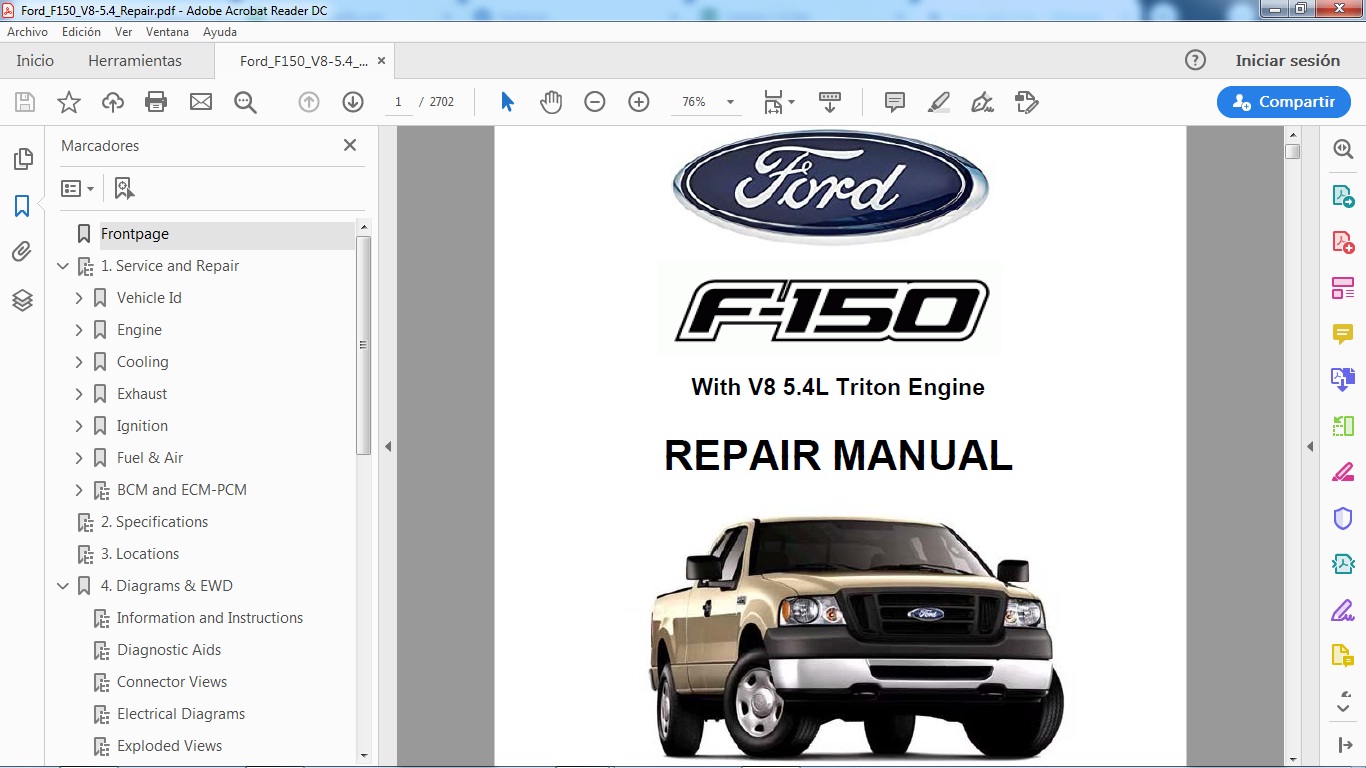Expand the Cooling bookmark
Screen dimensions: 1366x768
click(79, 362)
